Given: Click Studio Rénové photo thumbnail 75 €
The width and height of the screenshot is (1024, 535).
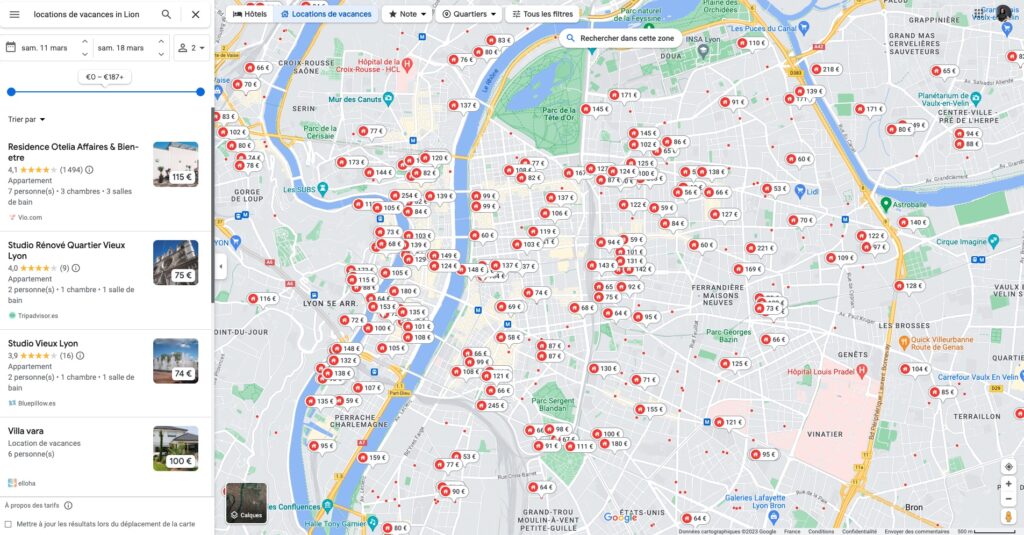Looking at the screenshot, I should (x=176, y=263).
